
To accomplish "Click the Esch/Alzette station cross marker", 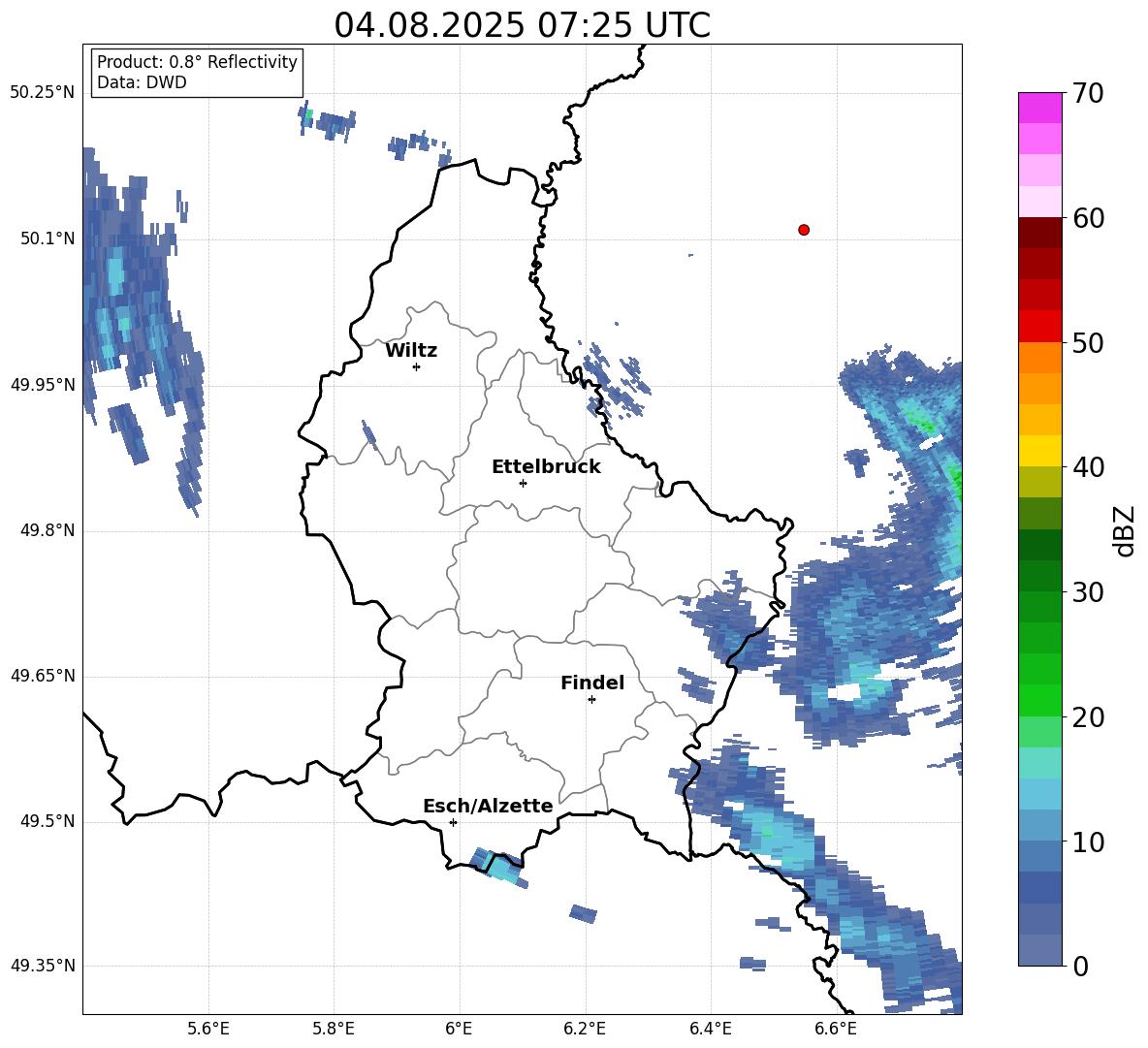I will pyautogui.click(x=453, y=822).
